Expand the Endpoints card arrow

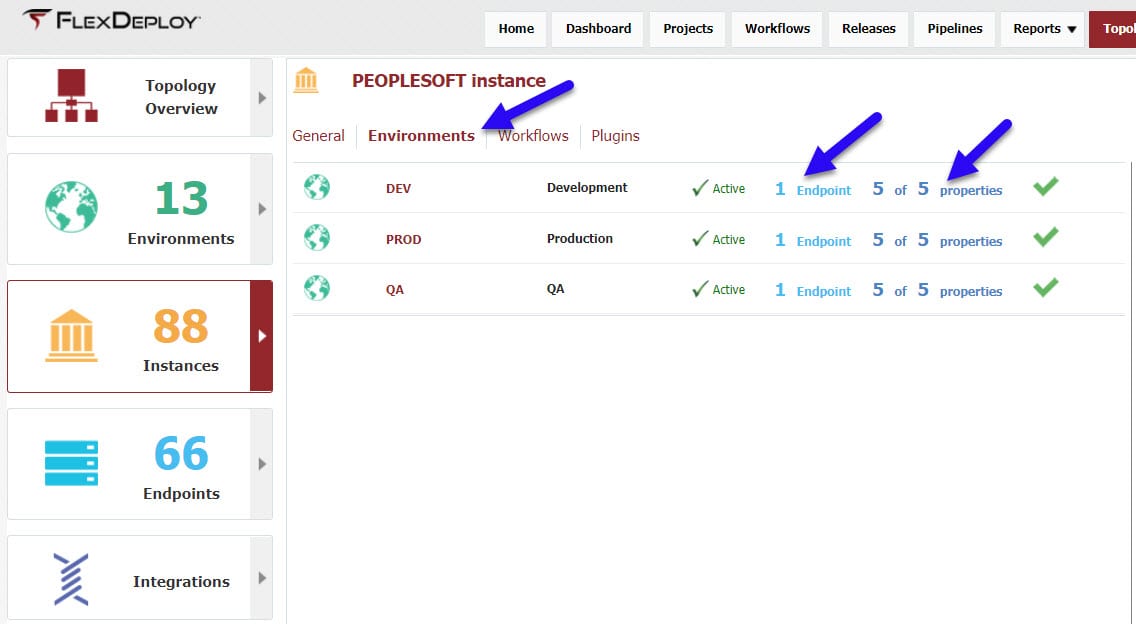click(x=262, y=464)
